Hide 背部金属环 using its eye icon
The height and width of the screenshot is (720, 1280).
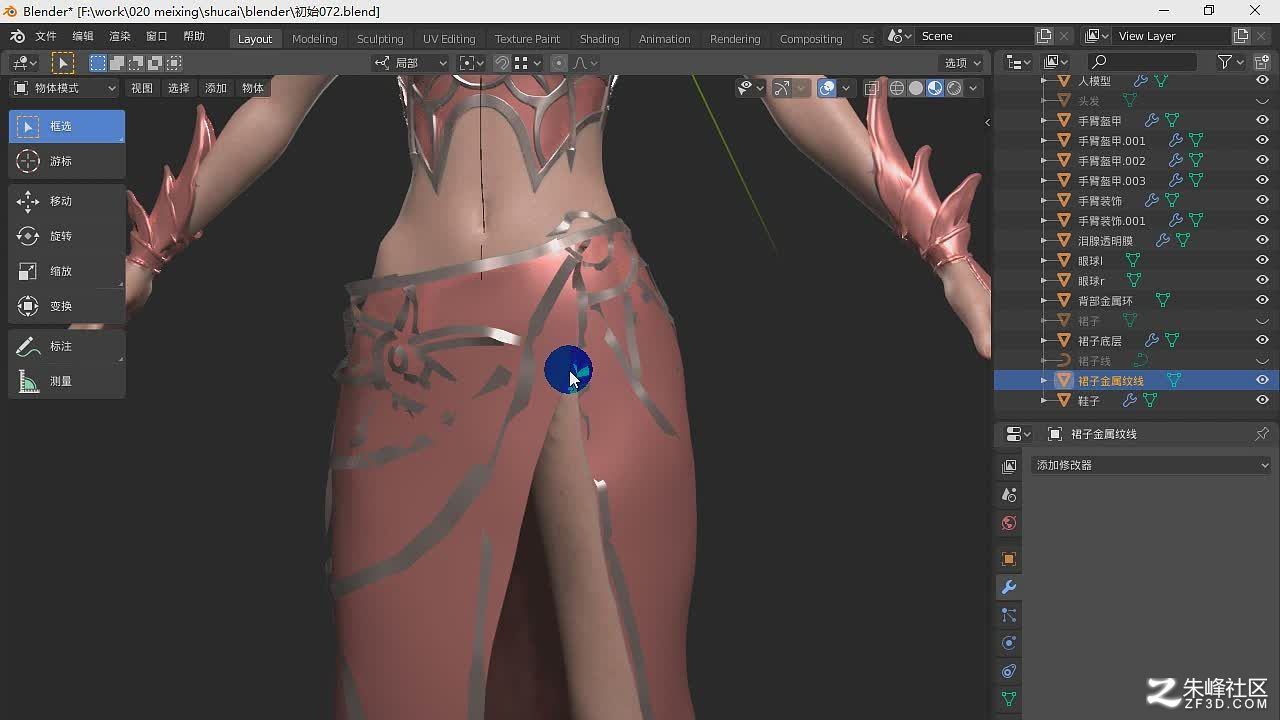1262,300
